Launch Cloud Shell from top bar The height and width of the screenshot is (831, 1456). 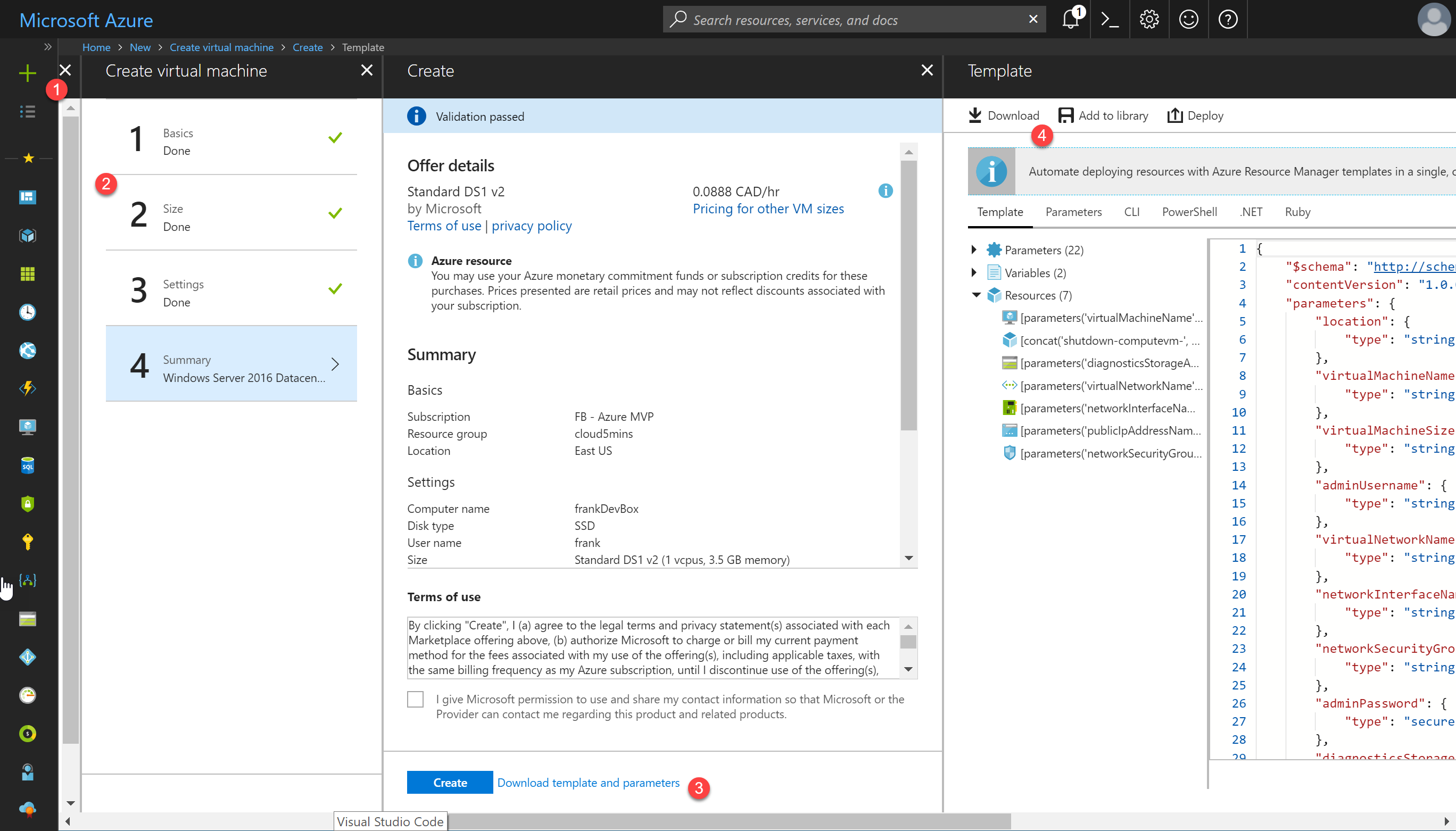coord(1110,19)
